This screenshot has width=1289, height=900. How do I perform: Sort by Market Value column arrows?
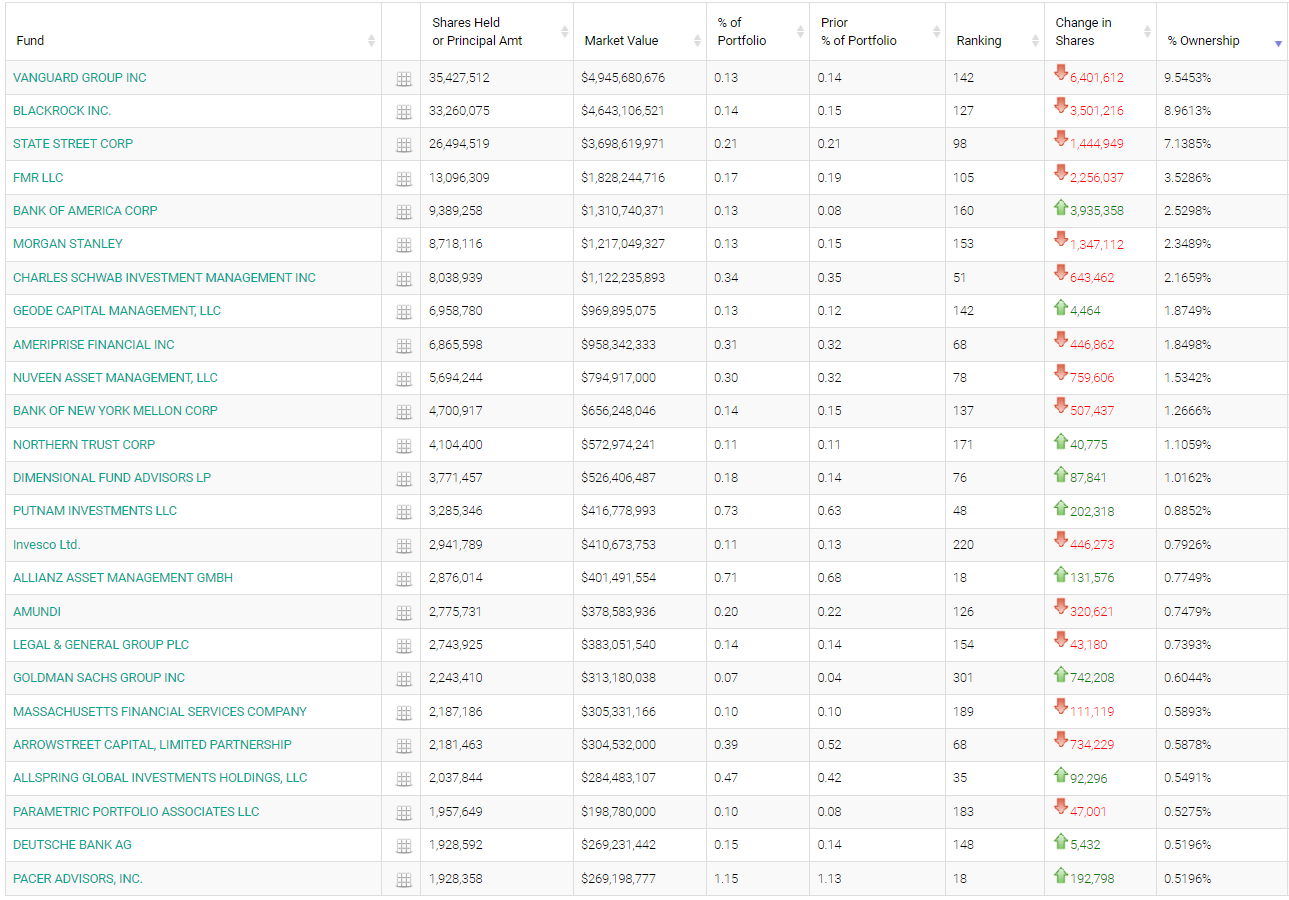click(697, 41)
